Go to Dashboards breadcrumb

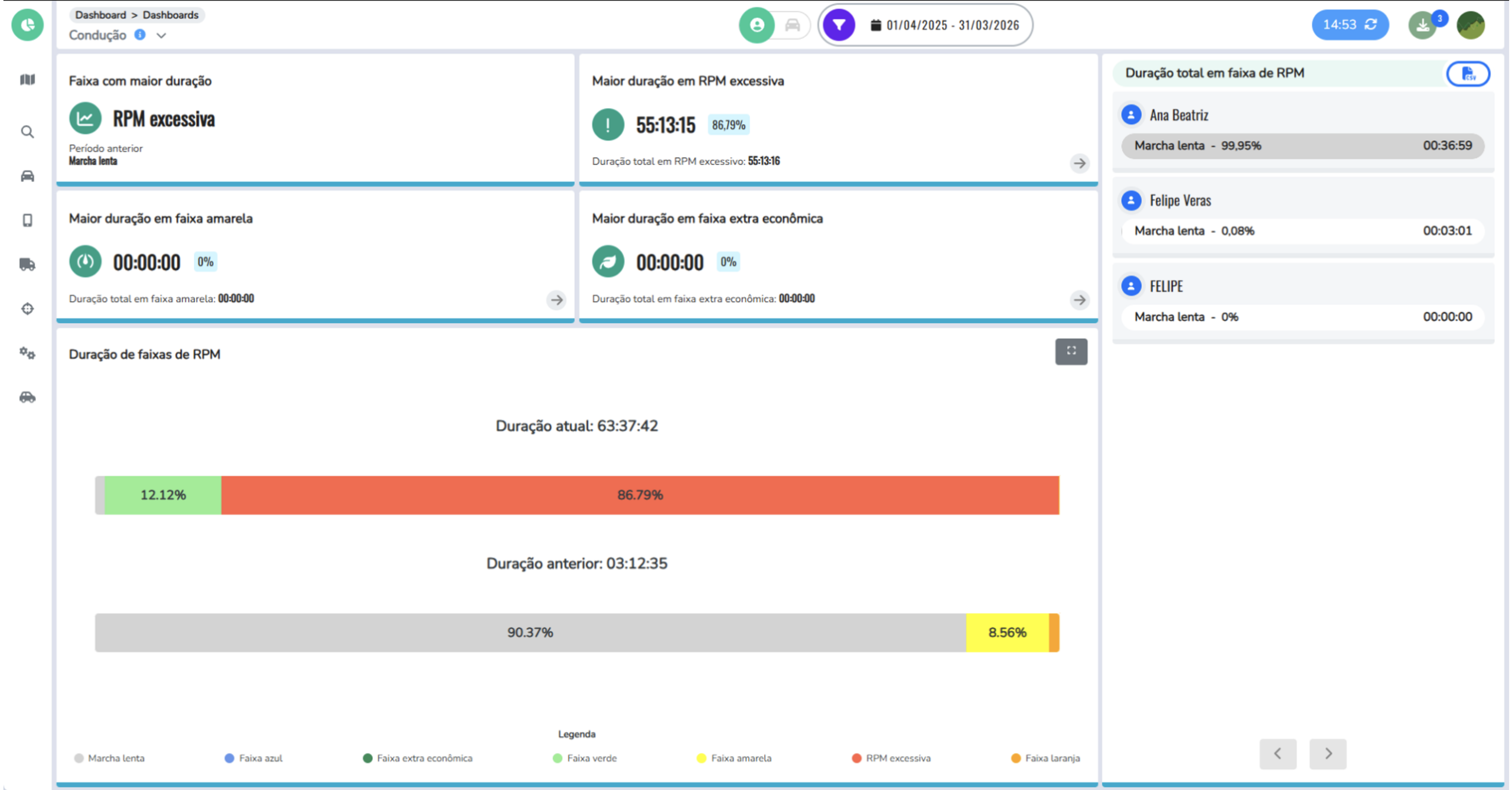click(x=170, y=15)
